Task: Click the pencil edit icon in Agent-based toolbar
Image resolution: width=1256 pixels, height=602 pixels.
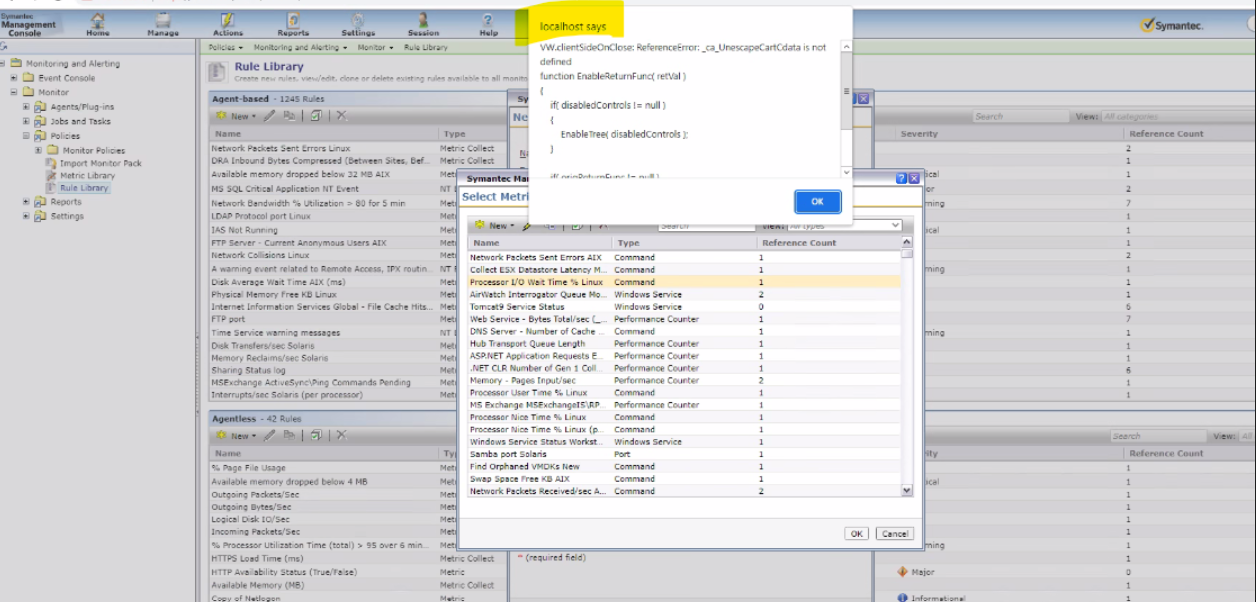Action: 270,116
